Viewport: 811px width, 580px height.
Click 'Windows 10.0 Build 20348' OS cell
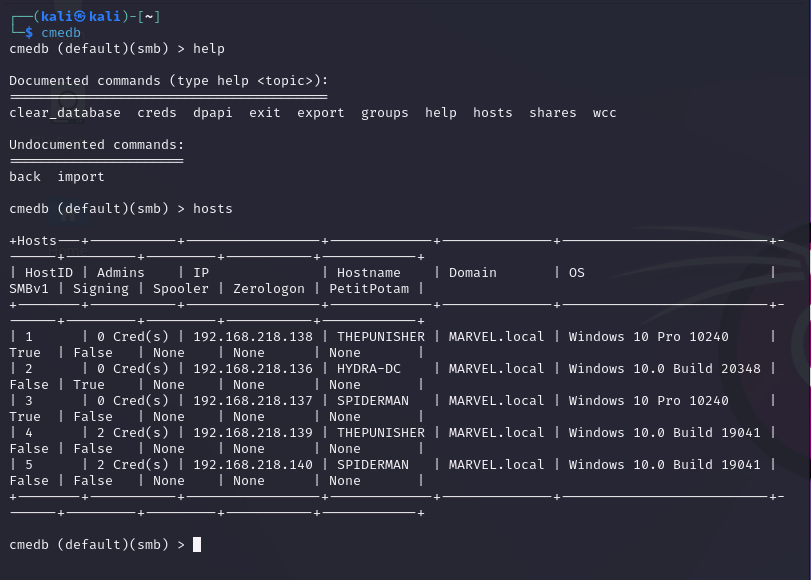coord(665,369)
